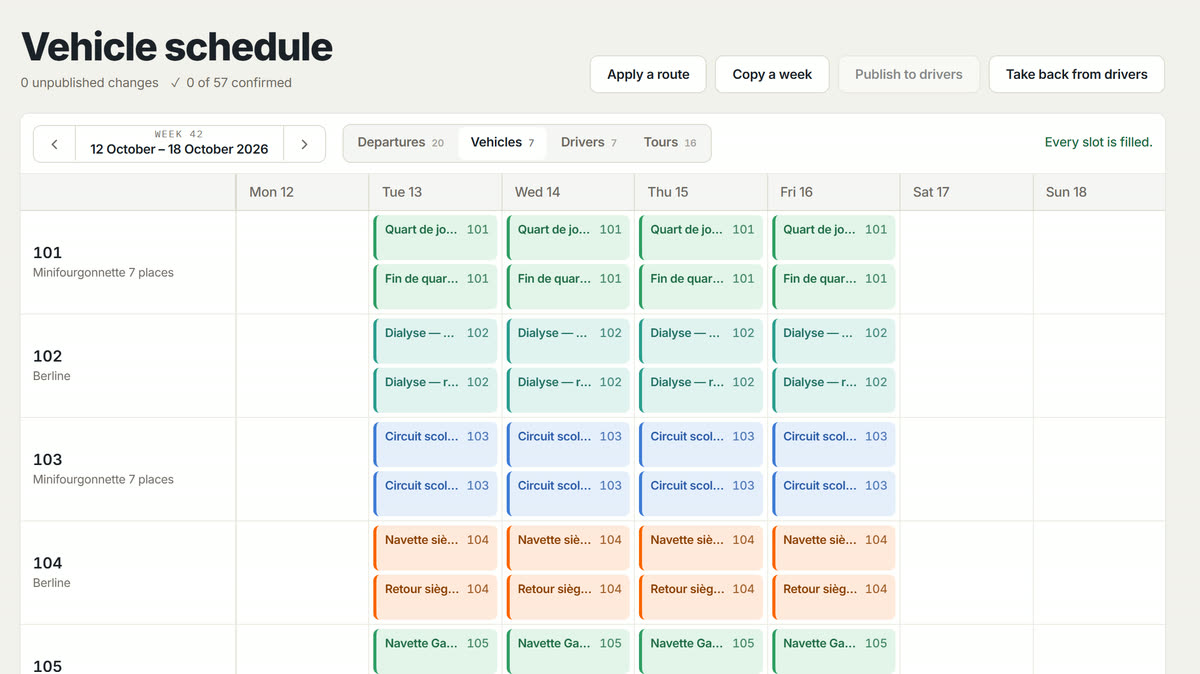Viewport: 1200px width, 674px height.
Task: Open Thursday's first Dialyse 102 card
Action: (700, 341)
